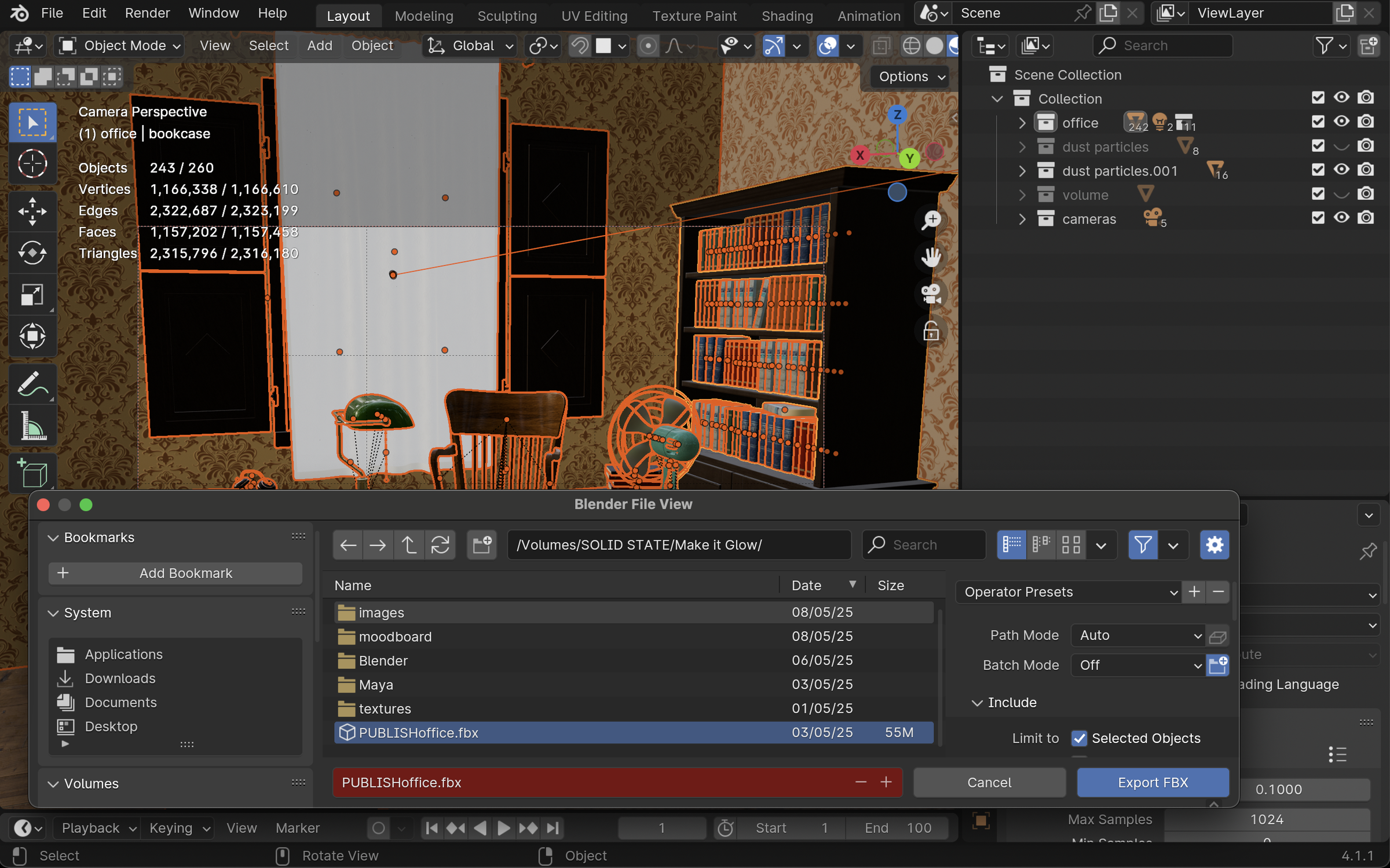Open Global transform orientation dropdown
Screen dimensions: 1390x868
click(x=470, y=46)
